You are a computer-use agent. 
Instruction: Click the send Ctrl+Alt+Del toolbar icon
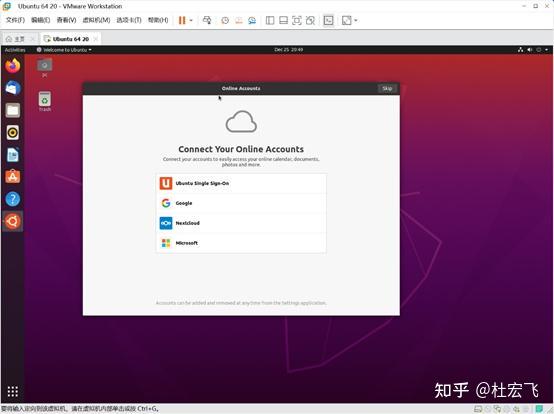[207, 20]
